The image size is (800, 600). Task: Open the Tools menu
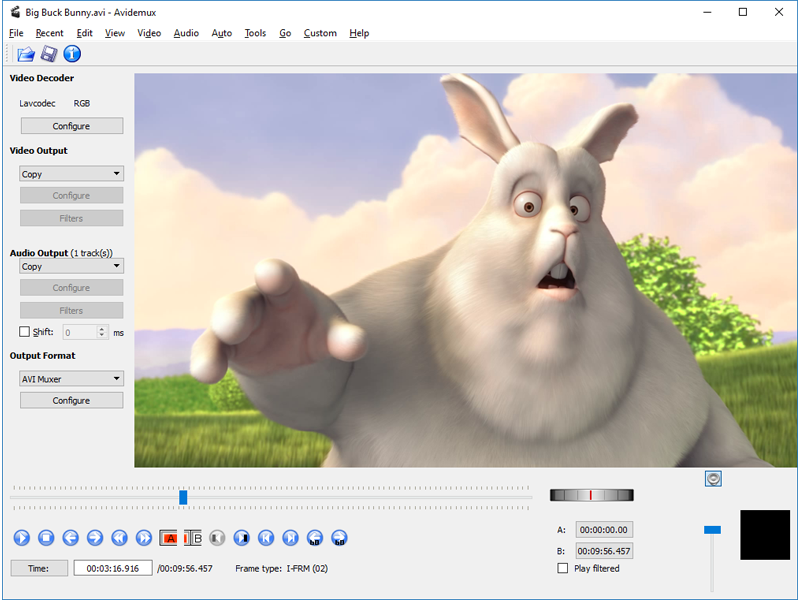coord(255,33)
